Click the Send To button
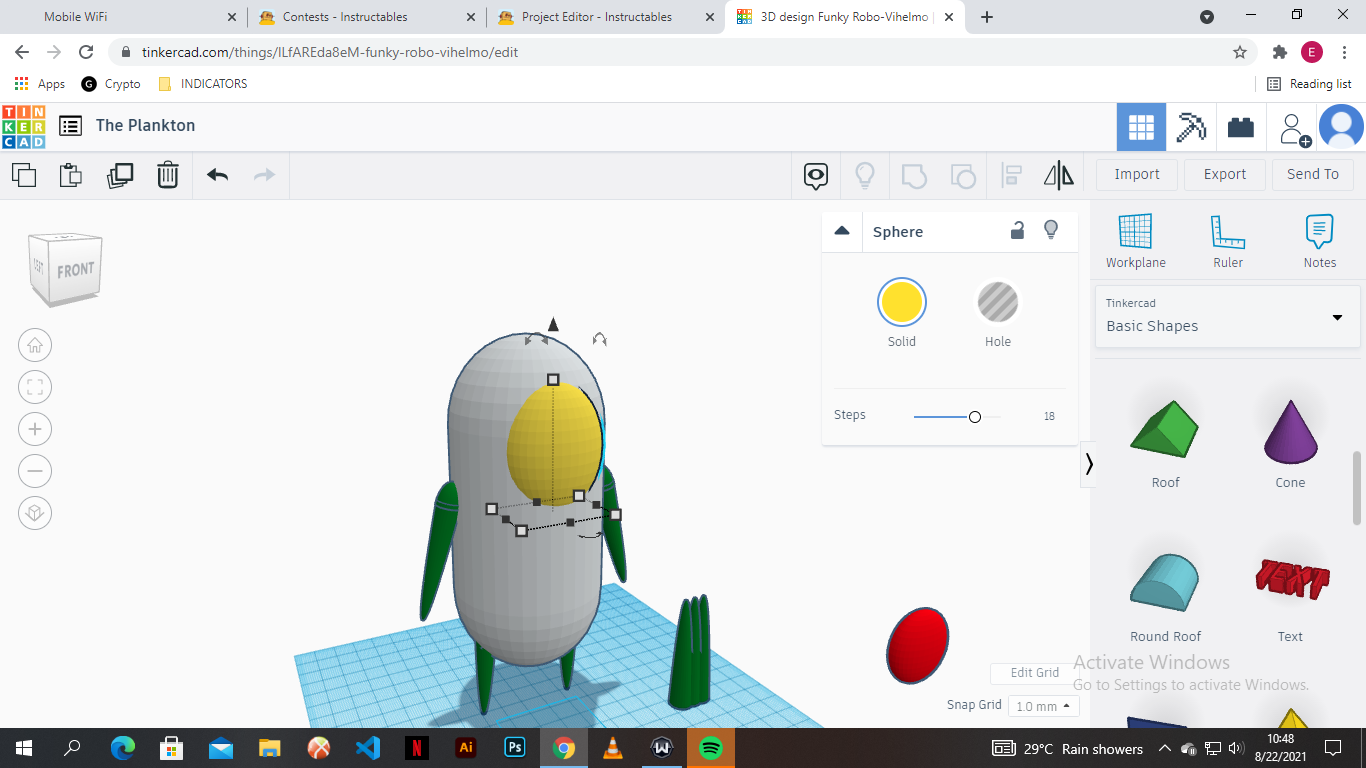Viewport: 1366px width, 768px height. click(x=1313, y=174)
